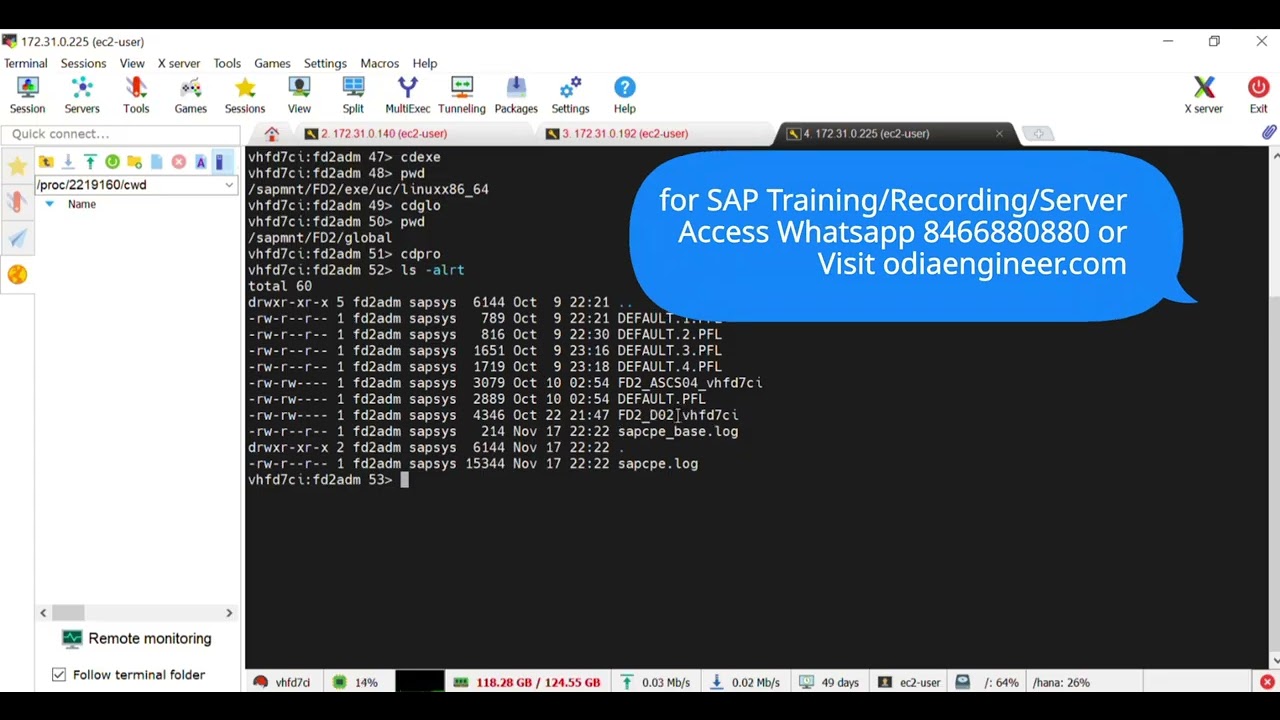
Task: Click the View monitor toolbar icon
Action: point(299,96)
